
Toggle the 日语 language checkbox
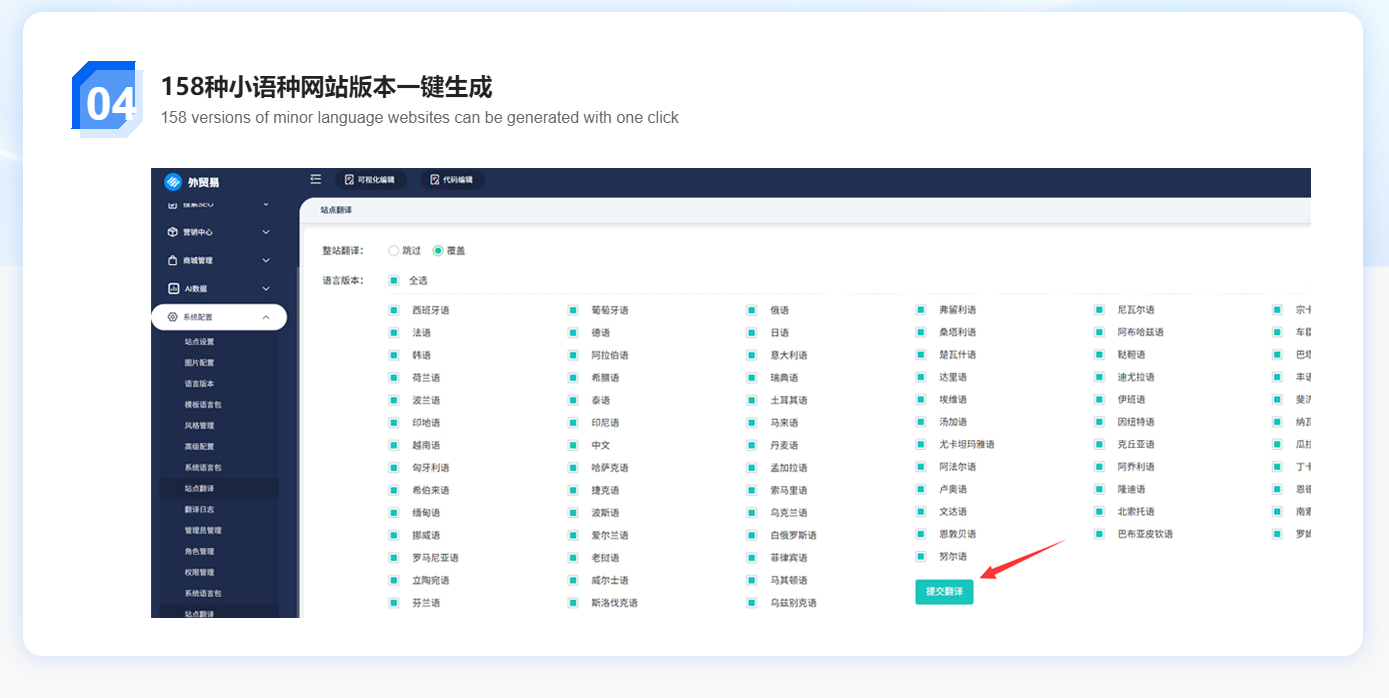752,333
